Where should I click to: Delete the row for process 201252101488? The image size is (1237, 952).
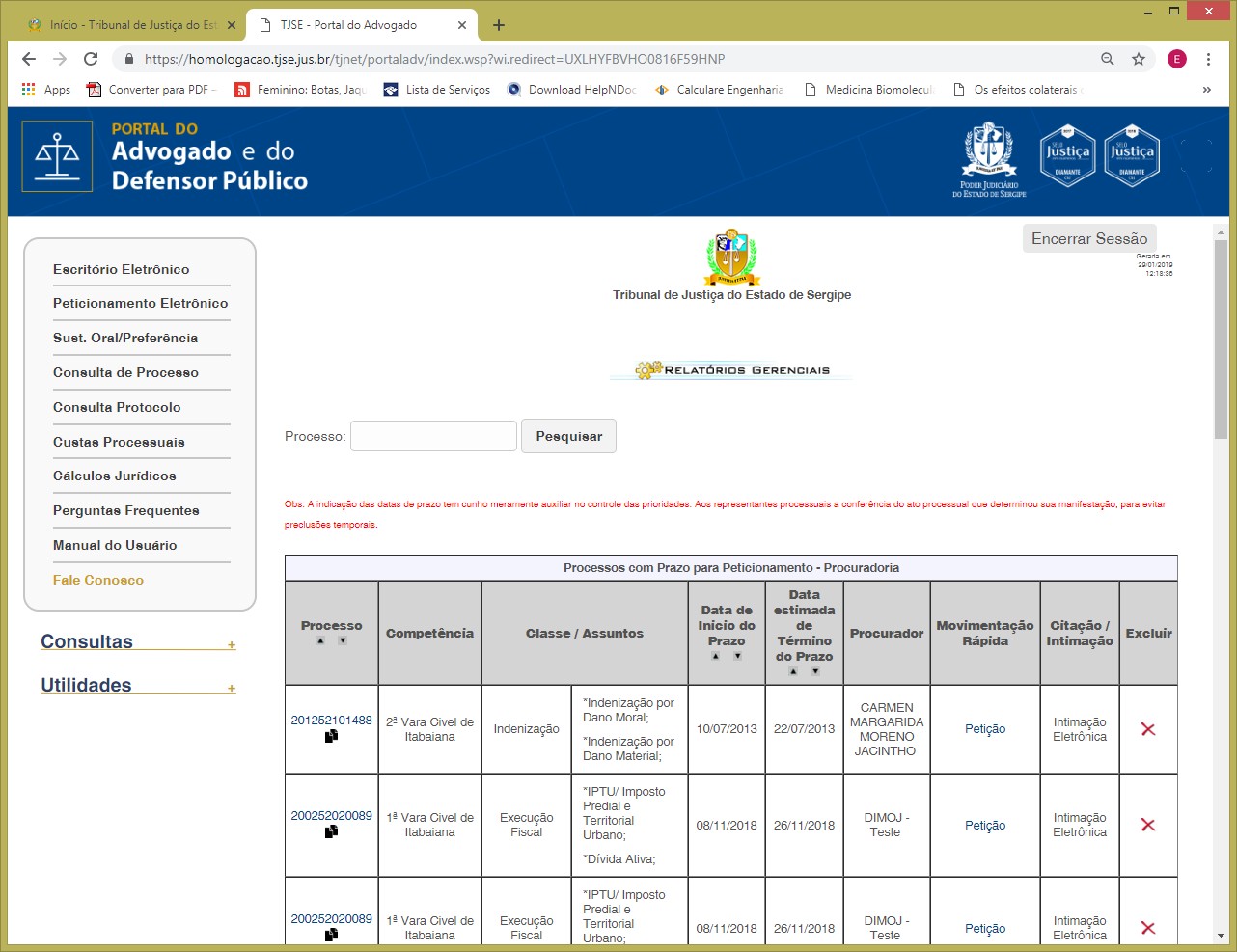(1148, 729)
